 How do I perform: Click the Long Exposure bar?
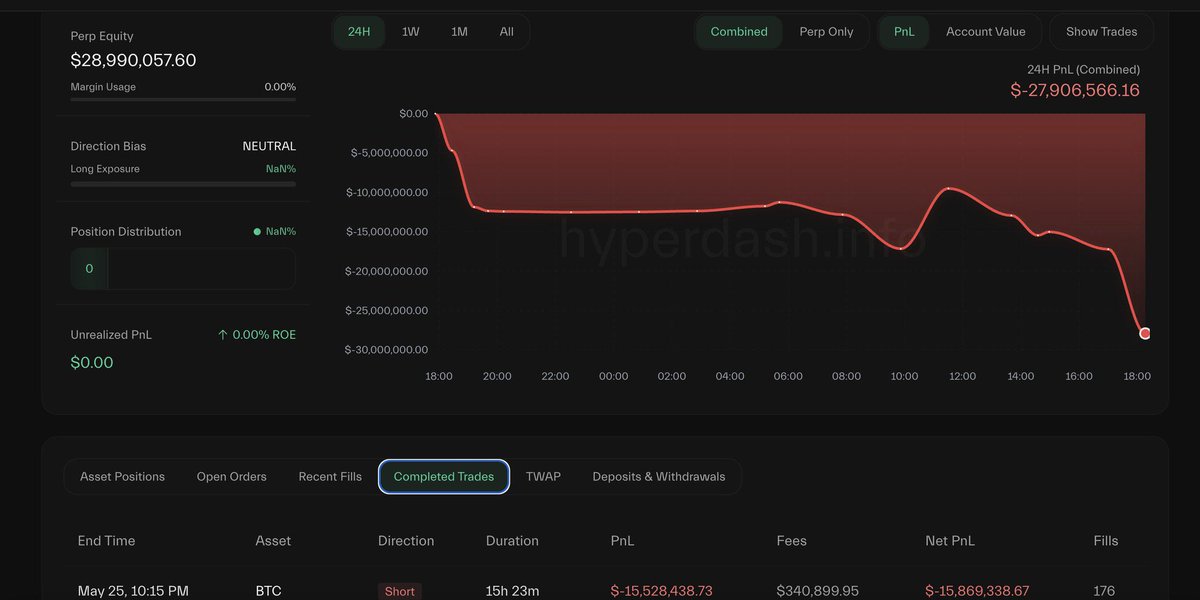pos(183,184)
